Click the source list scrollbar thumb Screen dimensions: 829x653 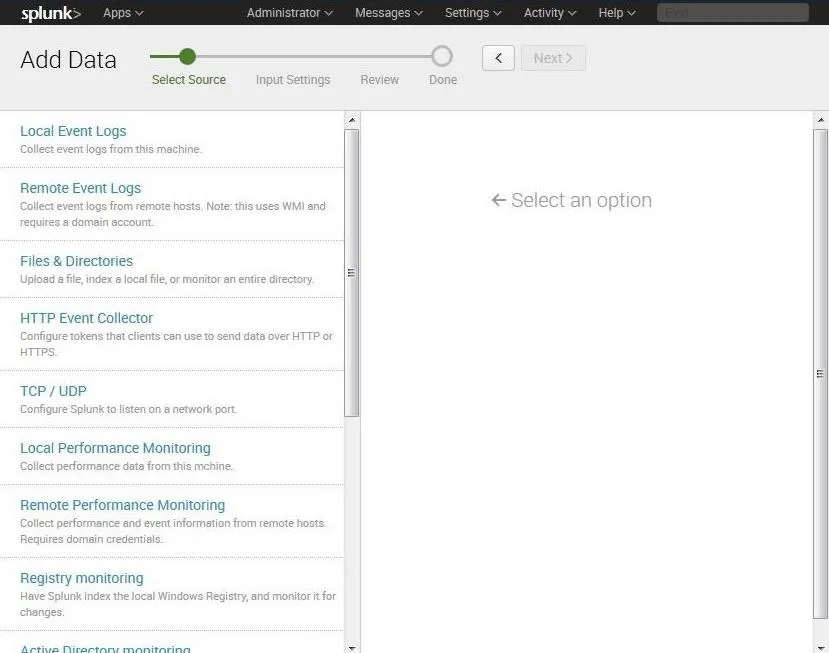(352, 273)
